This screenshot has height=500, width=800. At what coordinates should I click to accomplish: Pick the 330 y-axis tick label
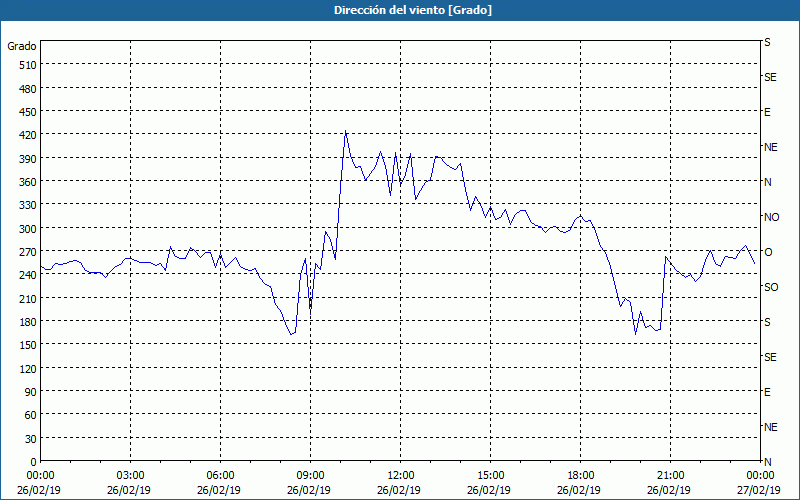coord(29,205)
